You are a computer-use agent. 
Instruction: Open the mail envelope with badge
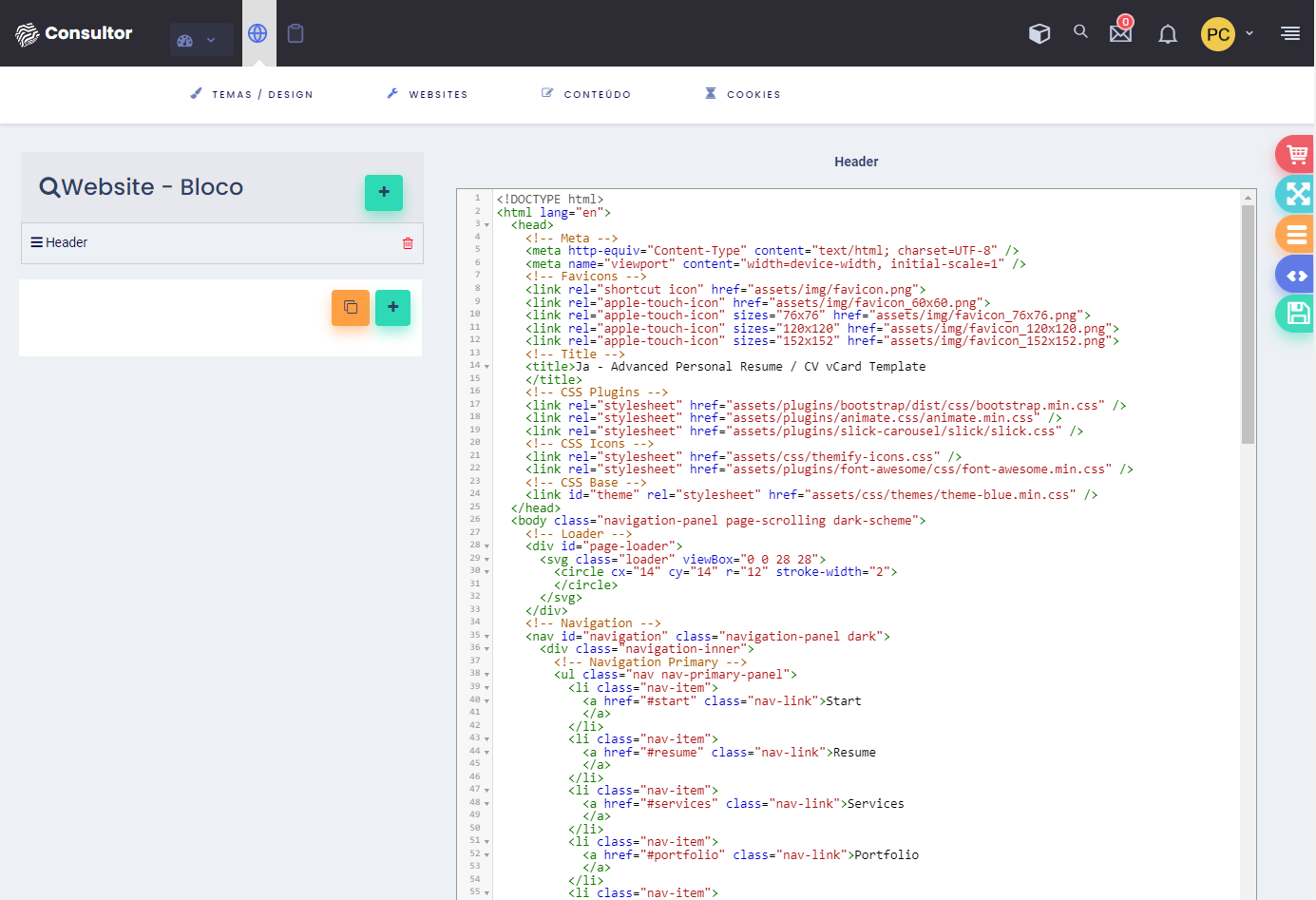tap(1121, 31)
